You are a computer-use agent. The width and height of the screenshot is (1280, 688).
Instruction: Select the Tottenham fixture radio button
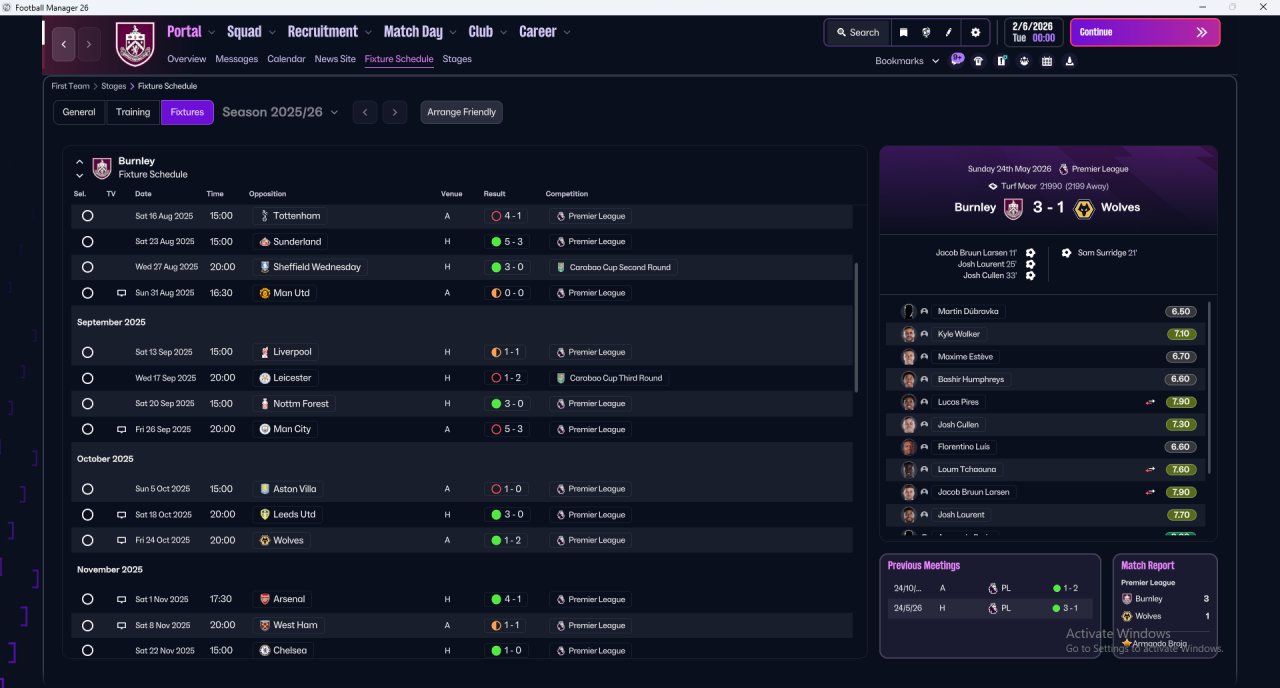point(87,216)
